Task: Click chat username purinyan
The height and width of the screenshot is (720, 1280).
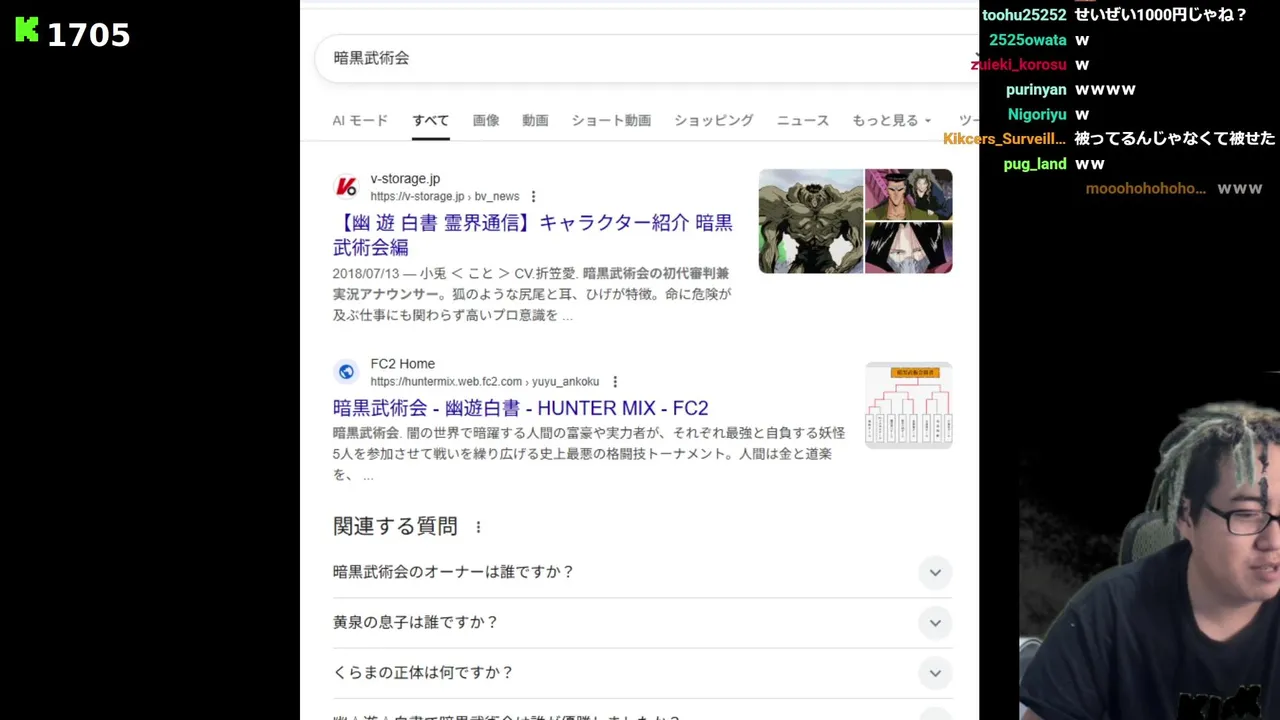Action: (x=1037, y=90)
